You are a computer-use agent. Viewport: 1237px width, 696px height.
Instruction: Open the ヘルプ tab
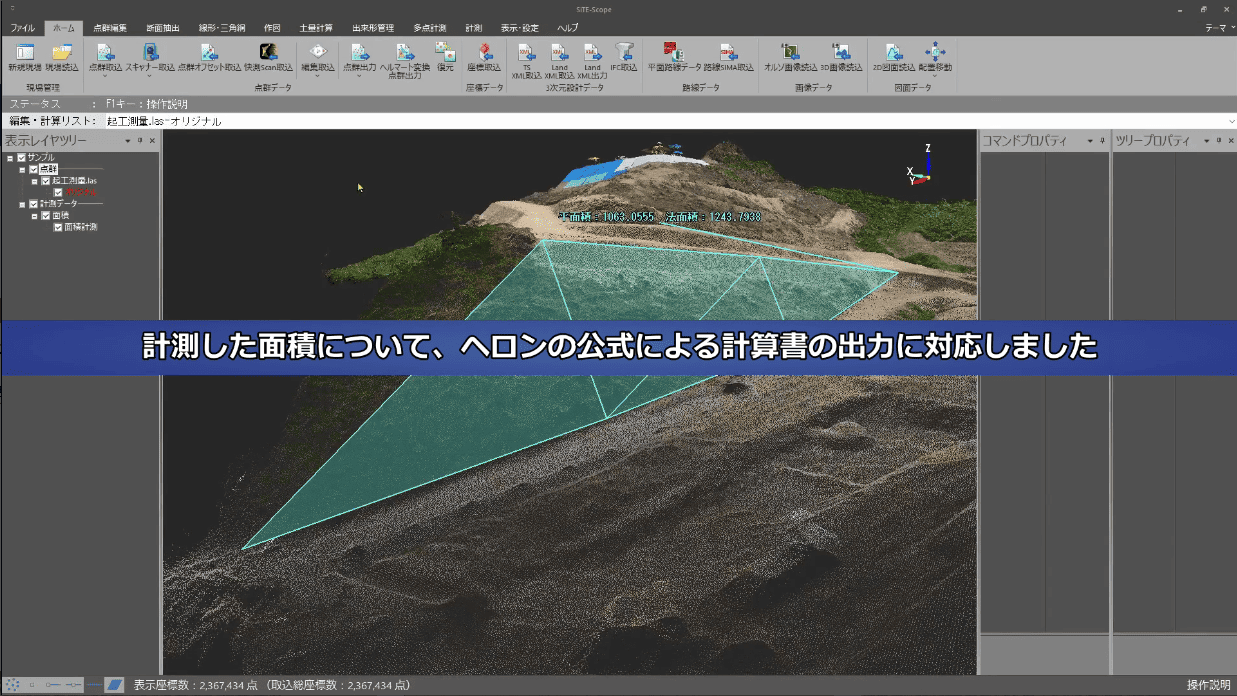567,28
